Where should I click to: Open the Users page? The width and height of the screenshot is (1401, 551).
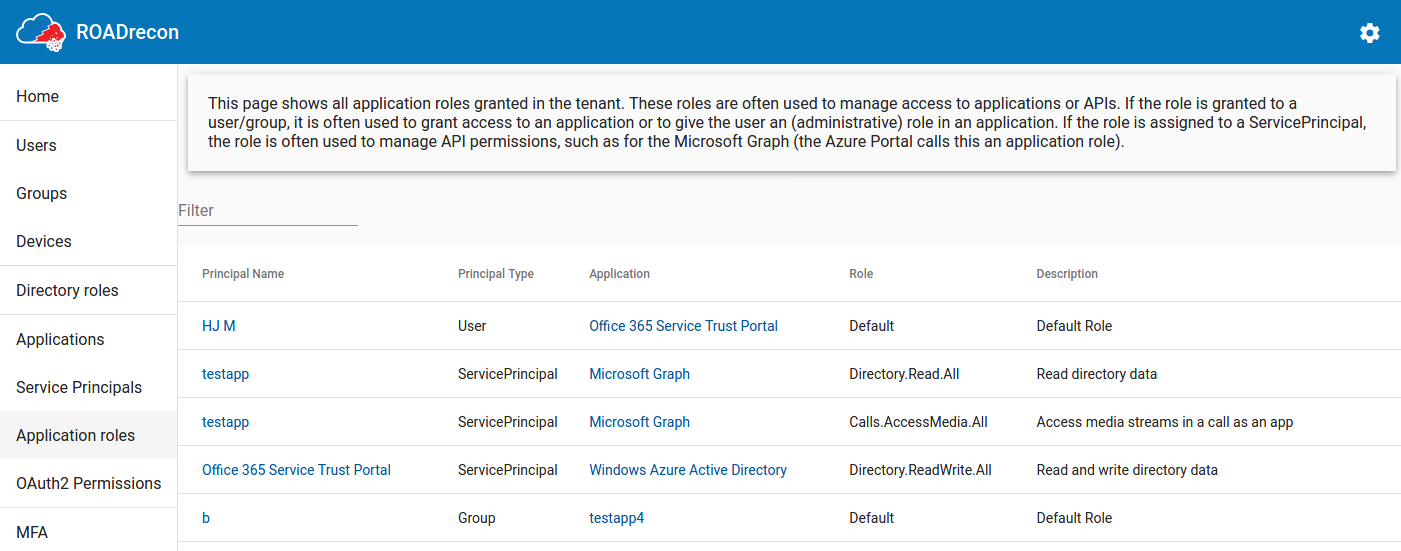pyautogui.click(x=88, y=145)
